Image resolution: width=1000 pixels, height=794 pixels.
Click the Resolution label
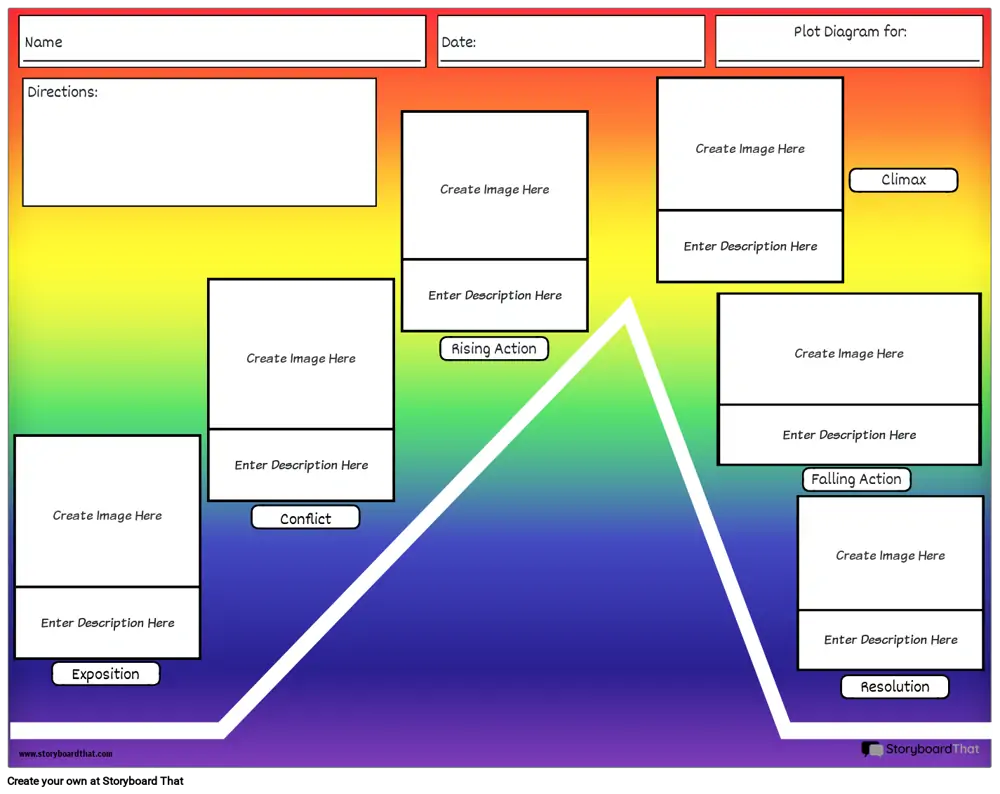[x=894, y=687]
